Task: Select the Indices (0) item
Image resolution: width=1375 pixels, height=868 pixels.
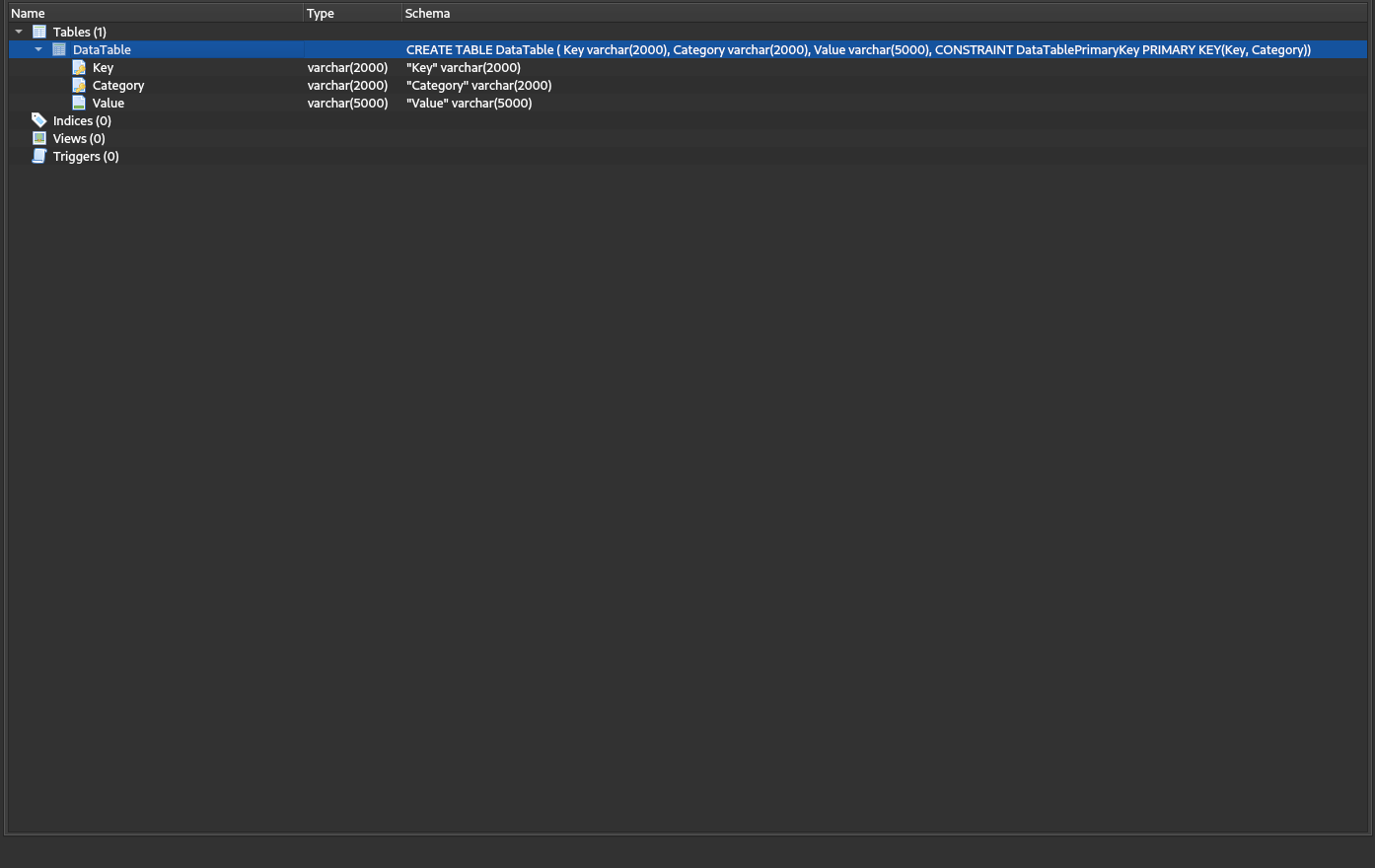Action: [x=82, y=120]
